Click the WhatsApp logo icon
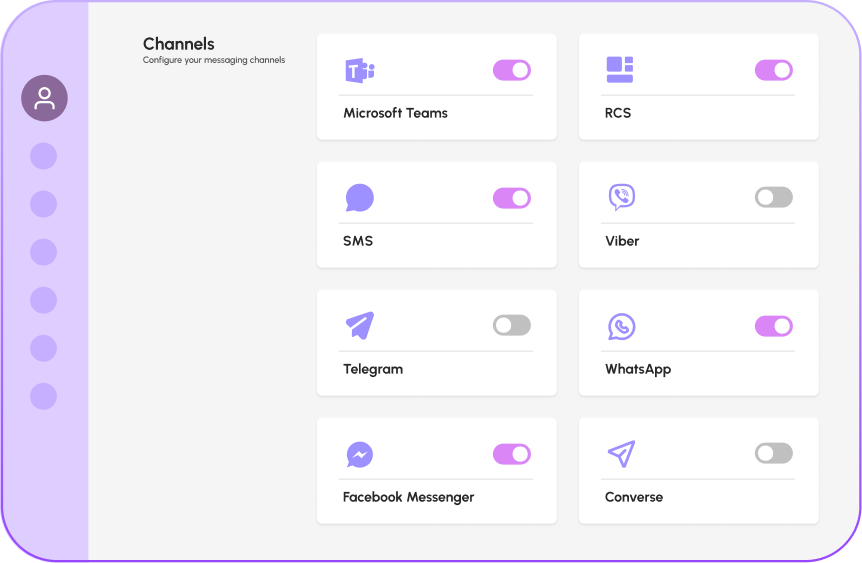This screenshot has width=862, height=563. [622, 327]
